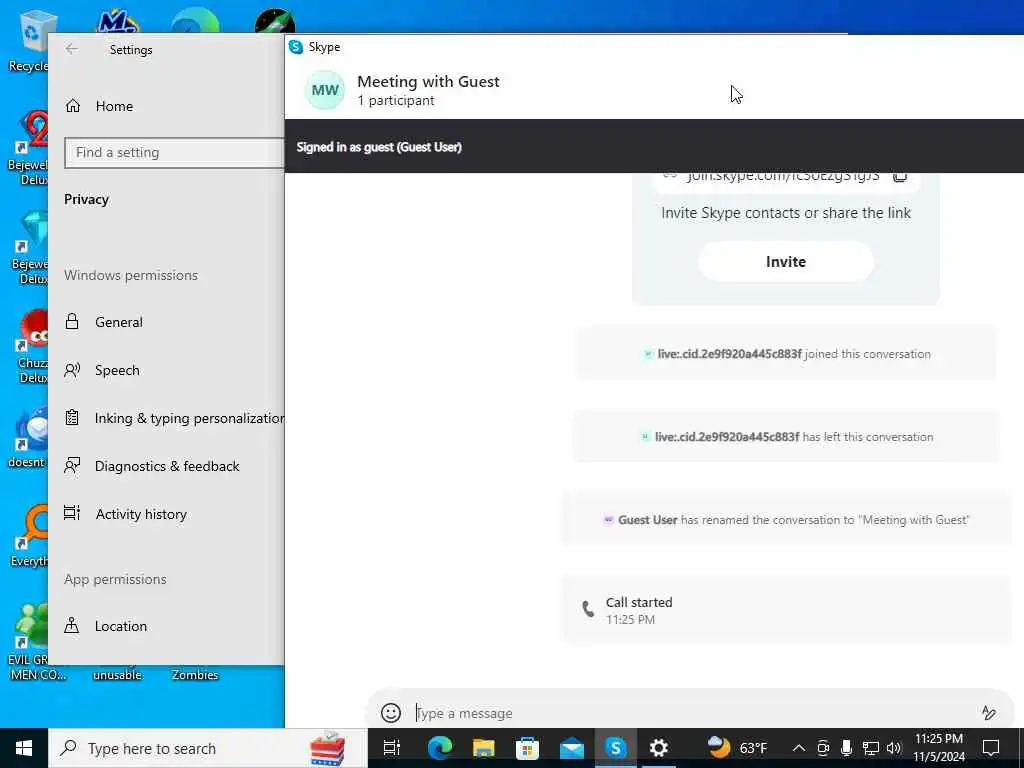Open the Recycle Bin desktop icon

click(x=27, y=40)
